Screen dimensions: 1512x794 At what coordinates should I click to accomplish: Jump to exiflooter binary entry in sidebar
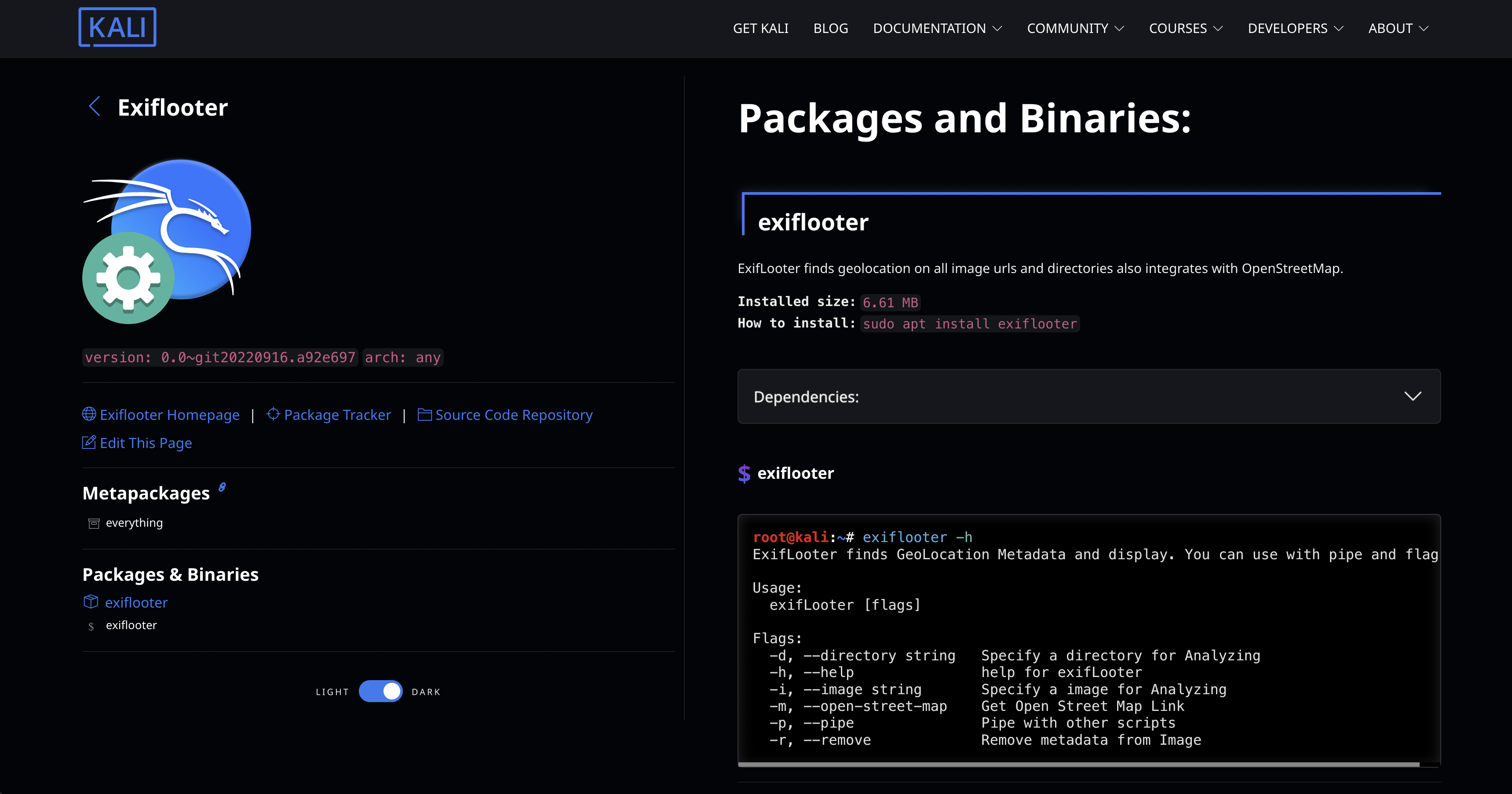tap(131, 625)
